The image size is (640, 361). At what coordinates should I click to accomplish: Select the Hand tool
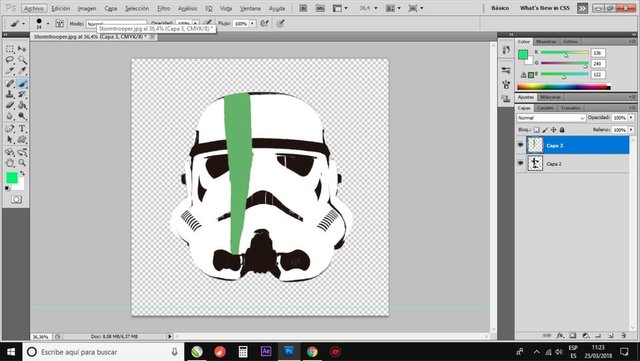pos(10,163)
